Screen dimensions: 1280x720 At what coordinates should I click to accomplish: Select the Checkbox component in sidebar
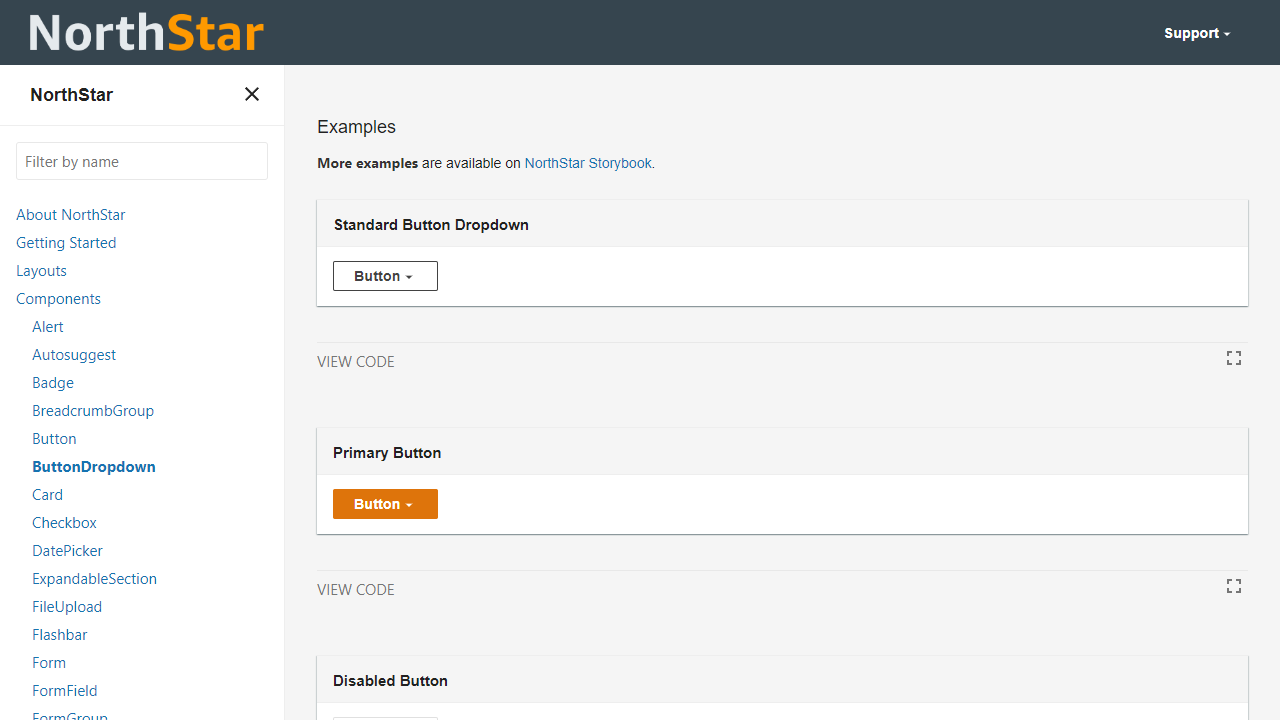point(64,523)
